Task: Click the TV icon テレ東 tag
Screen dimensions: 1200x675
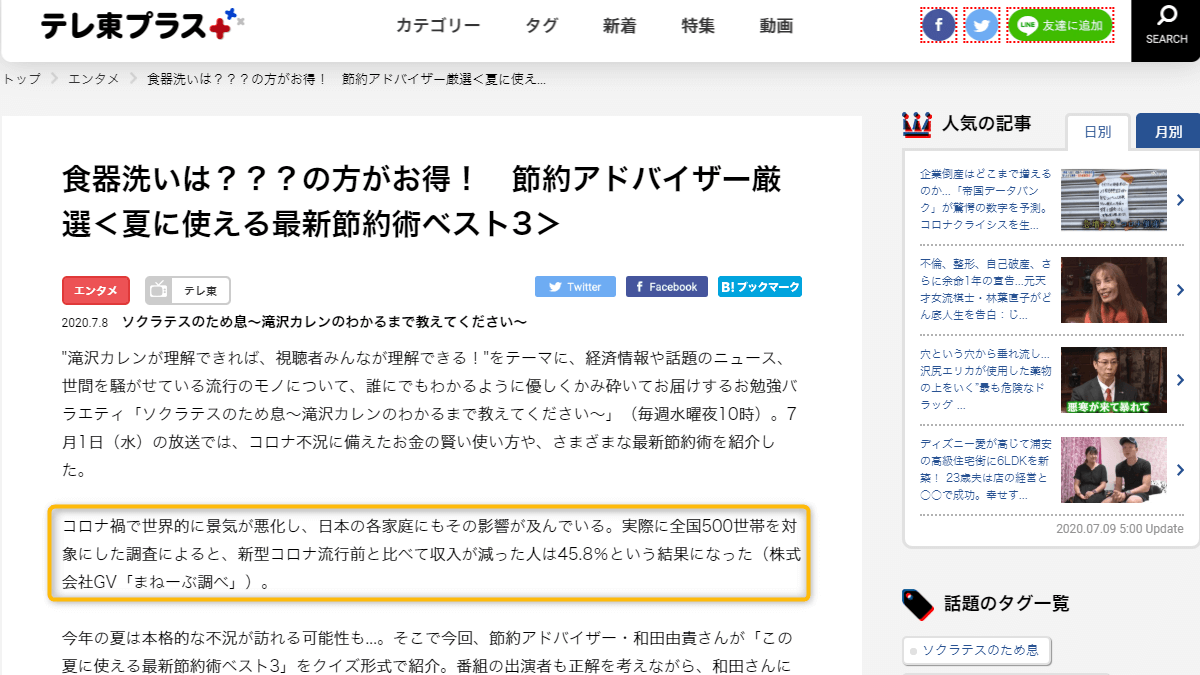Action: (x=188, y=290)
